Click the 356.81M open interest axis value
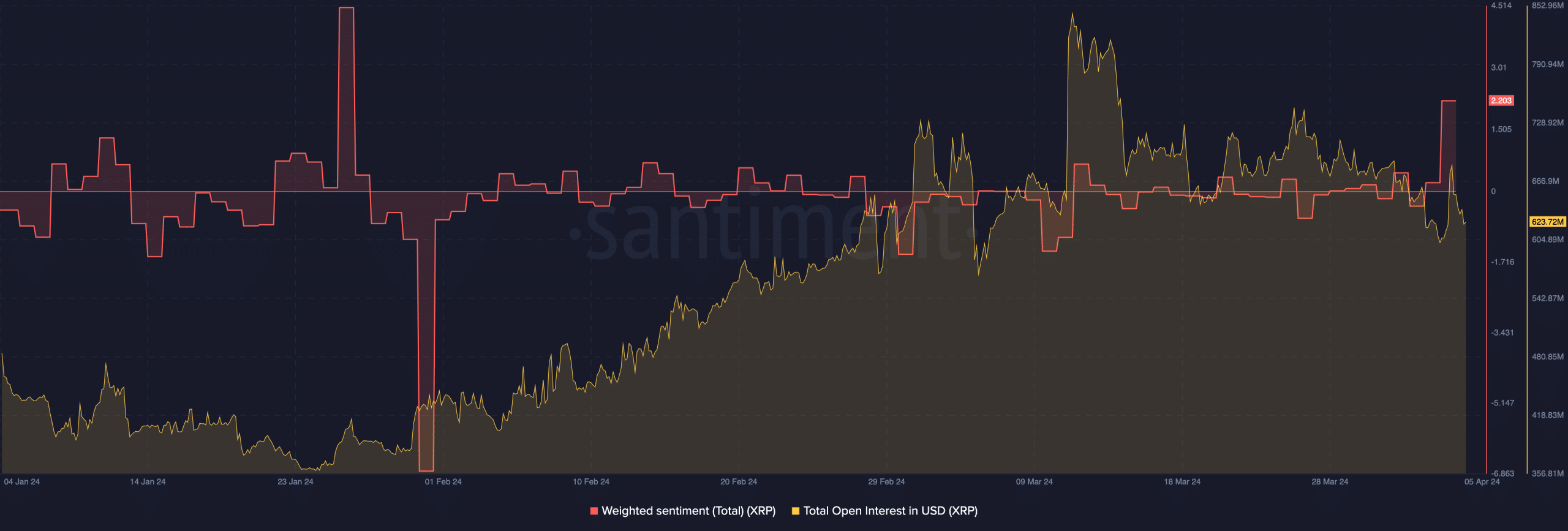Screen dimensions: 1568x531 (x=1548, y=473)
